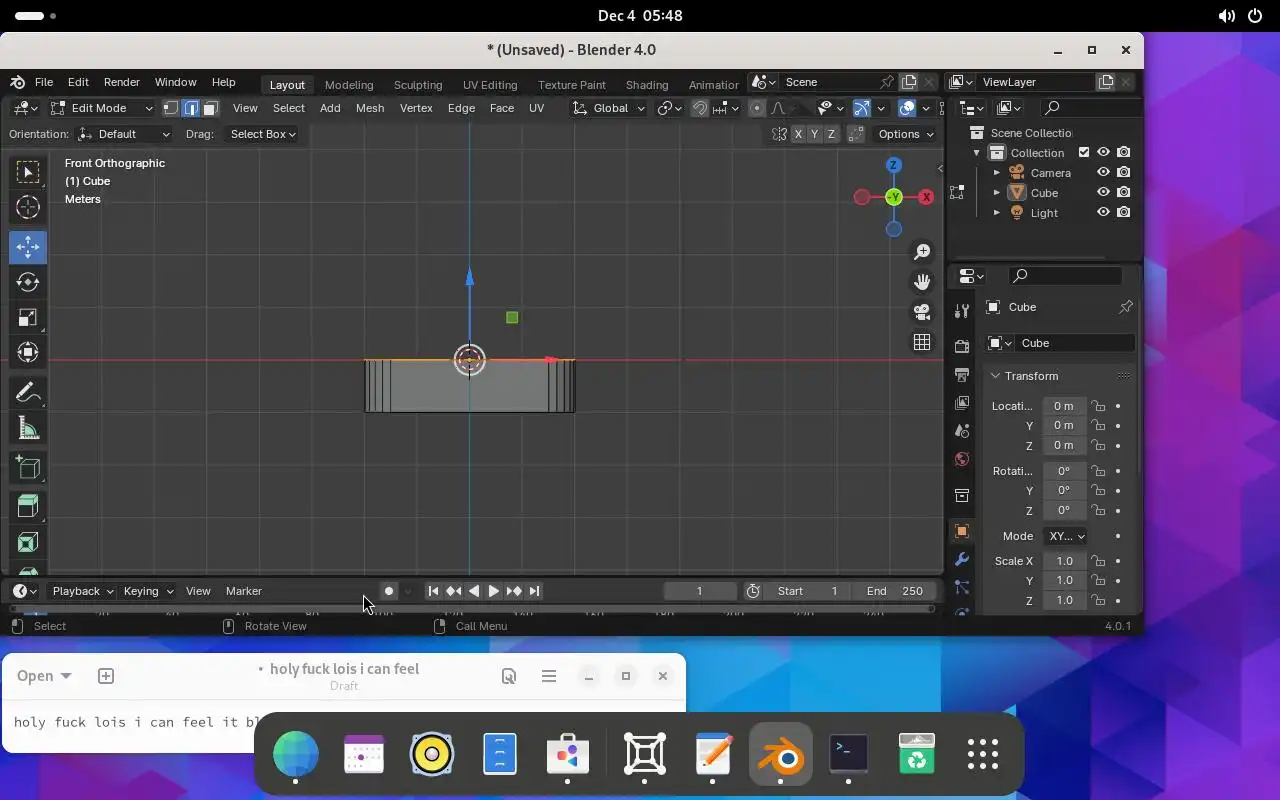Hide the Camera with its eye icon
Image resolution: width=1280 pixels, height=800 pixels.
click(x=1104, y=173)
